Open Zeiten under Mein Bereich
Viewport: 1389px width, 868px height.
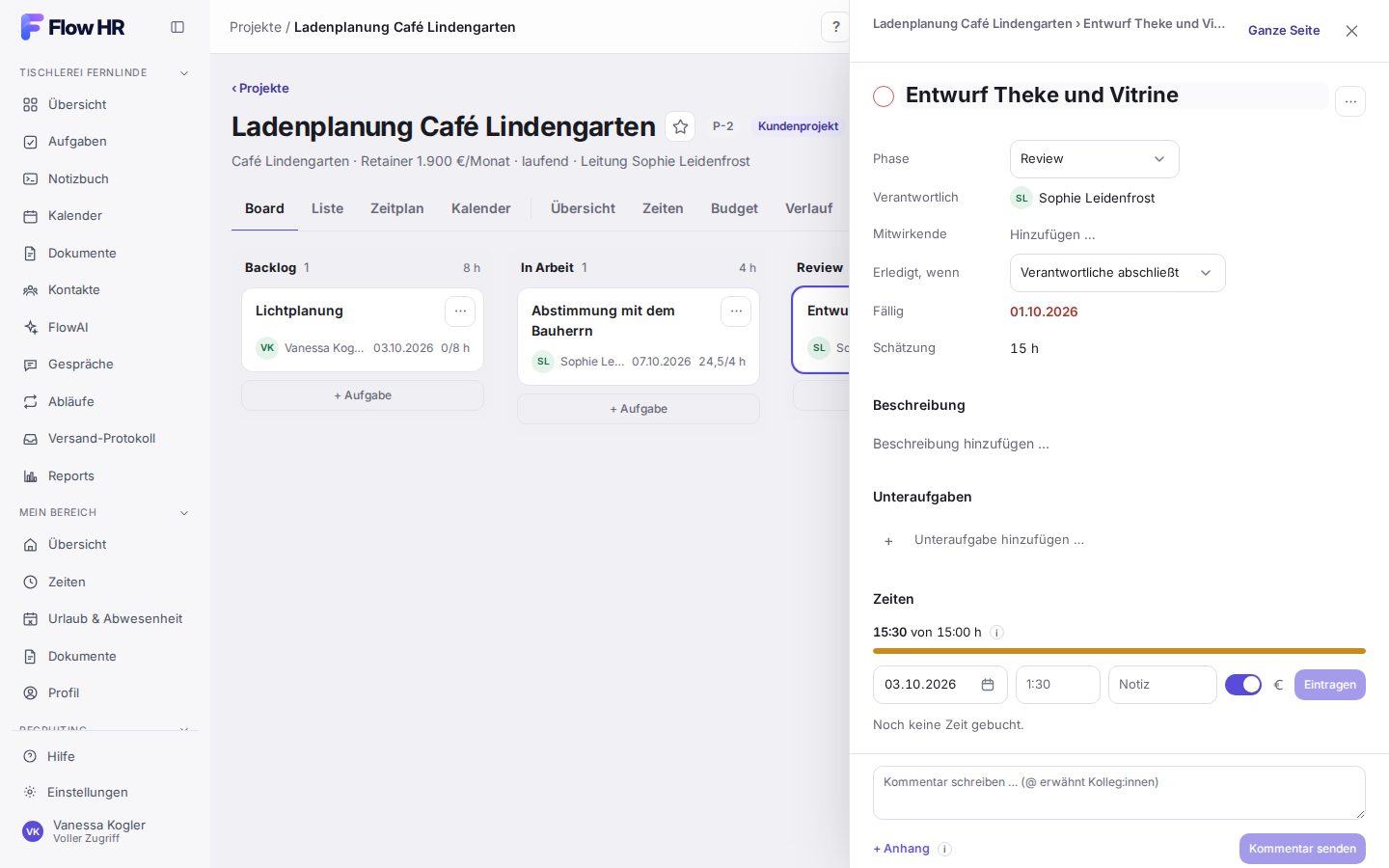coord(105,582)
